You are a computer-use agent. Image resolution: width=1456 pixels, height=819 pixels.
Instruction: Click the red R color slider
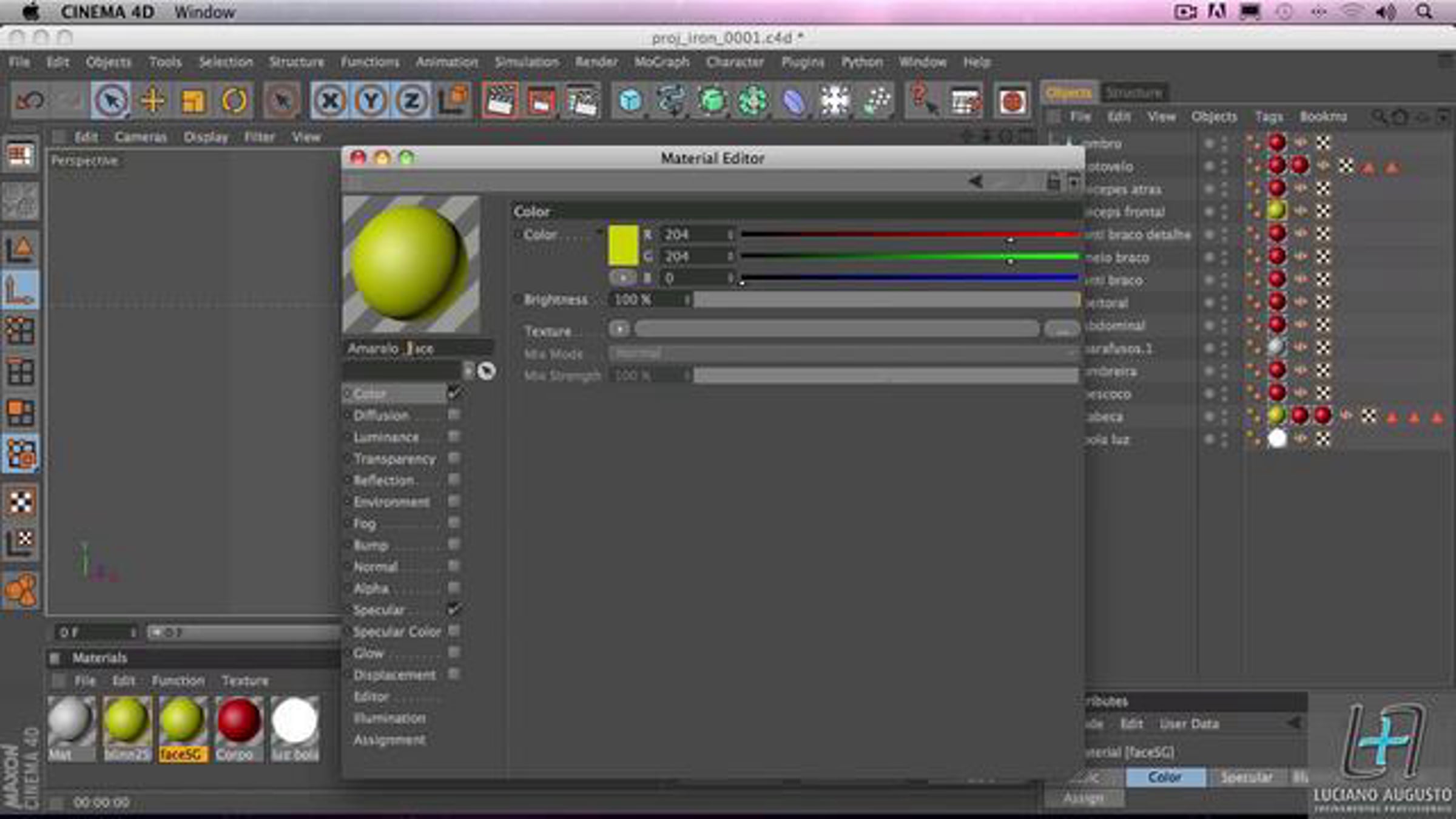(x=909, y=234)
